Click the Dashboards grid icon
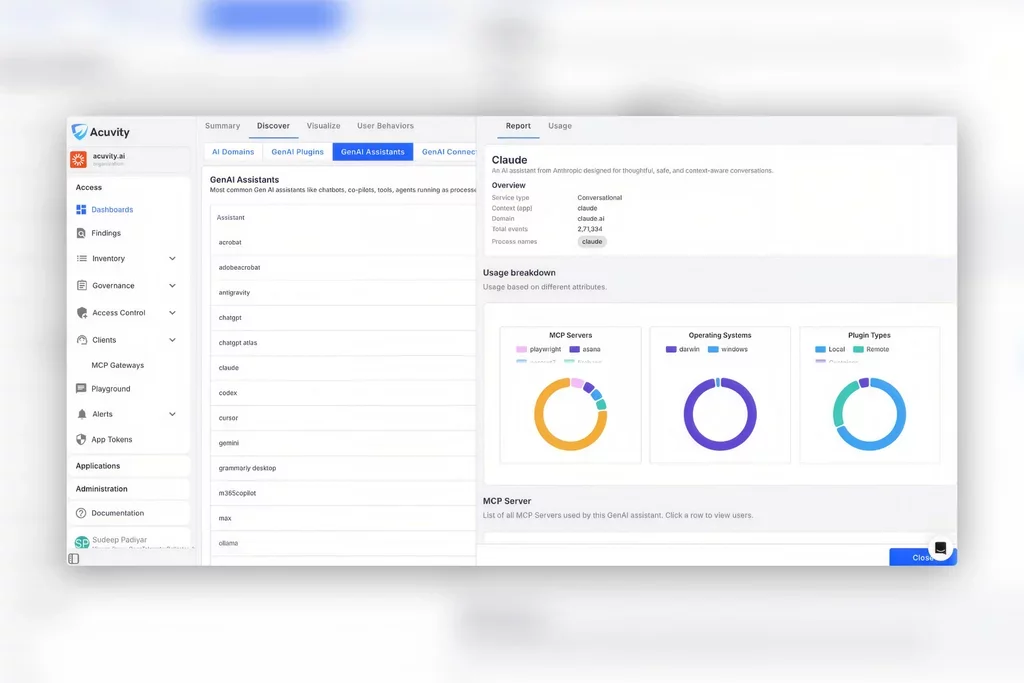 tap(81, 210)
